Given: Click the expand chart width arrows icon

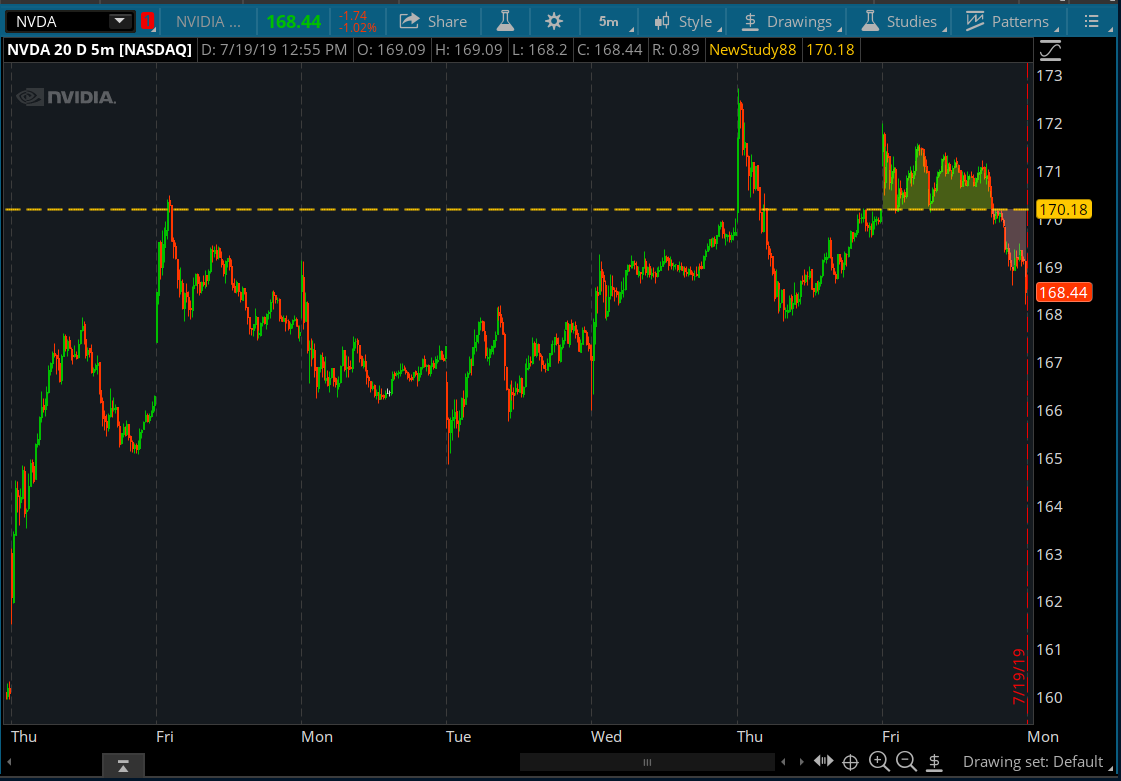Looking at the screenshot, I should point(823,762).
